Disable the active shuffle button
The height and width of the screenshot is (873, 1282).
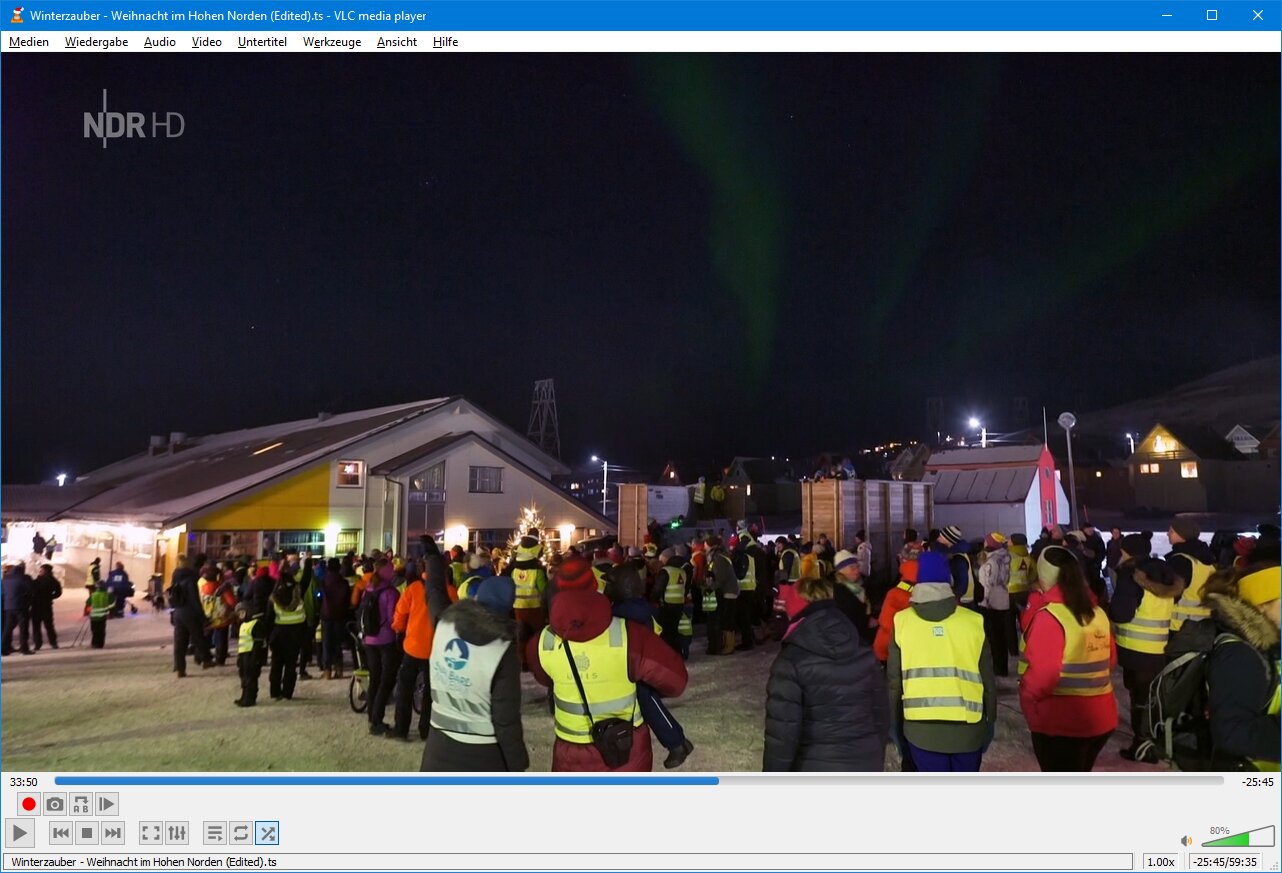pos(267,833)
